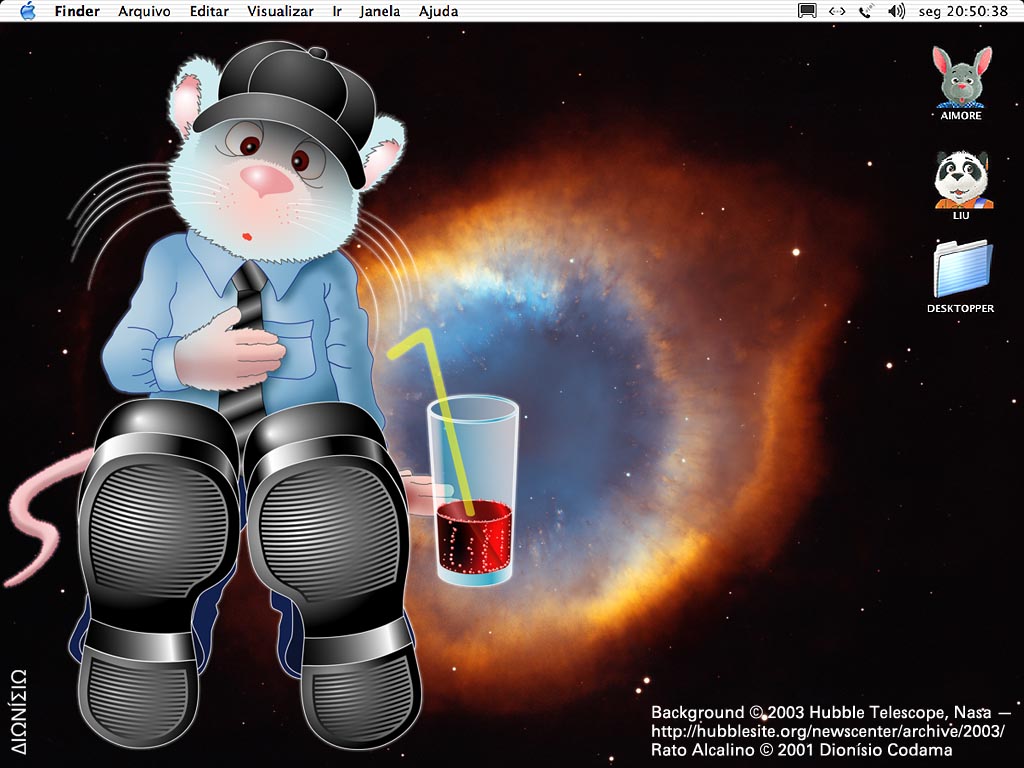Select the AIMORE rabbit desktop icon
1024x768 pixels.
click(960, 78)
